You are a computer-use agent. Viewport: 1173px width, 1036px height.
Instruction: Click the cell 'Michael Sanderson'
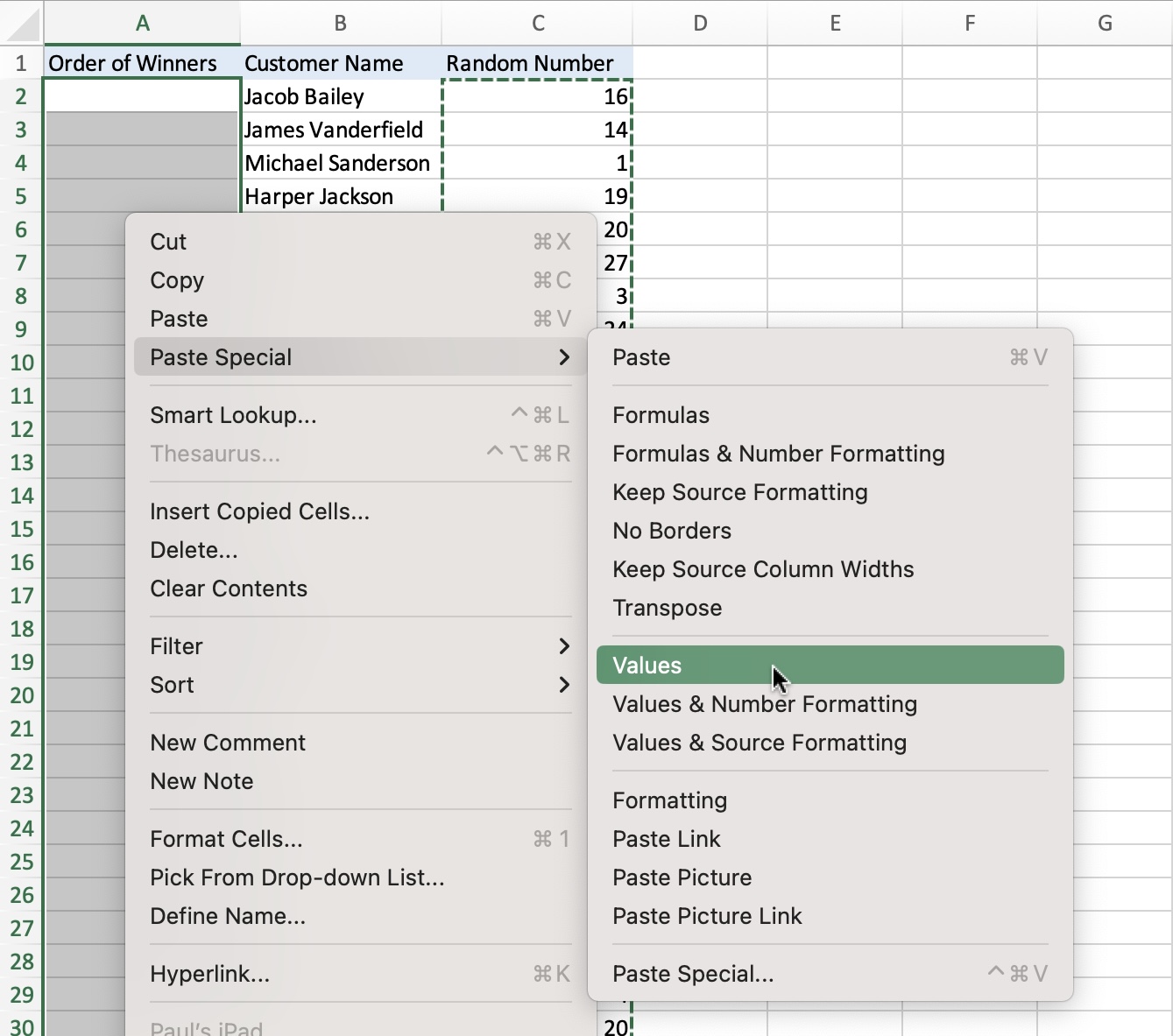tap(341, 163)
